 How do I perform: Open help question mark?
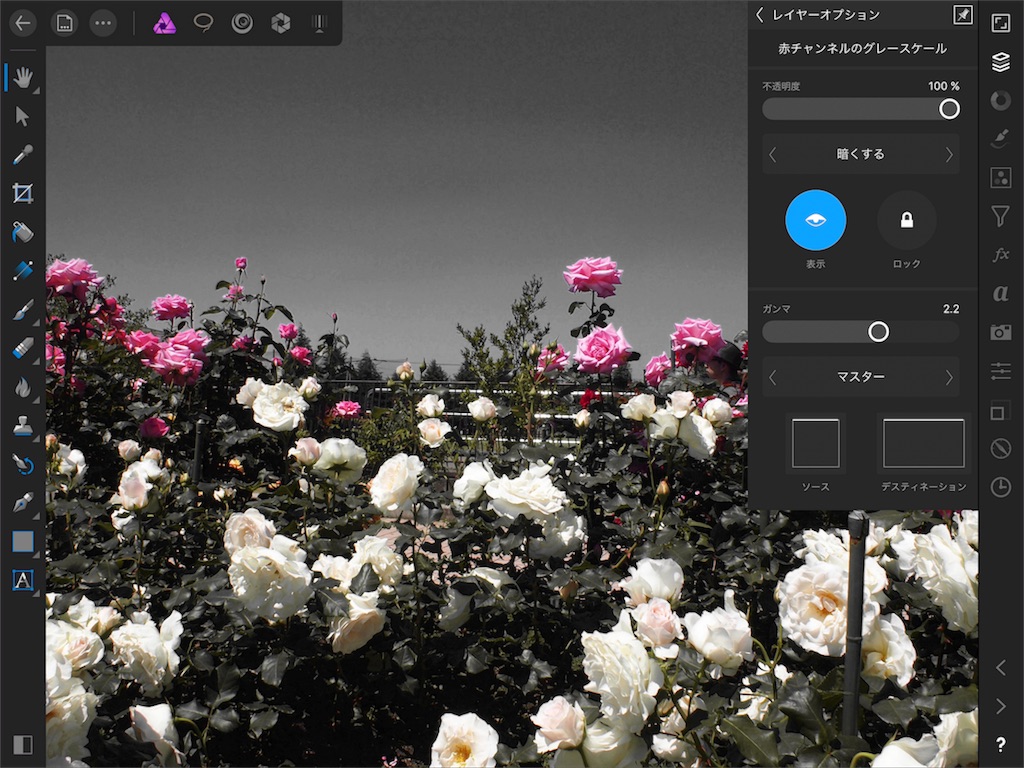[1000, 744]
